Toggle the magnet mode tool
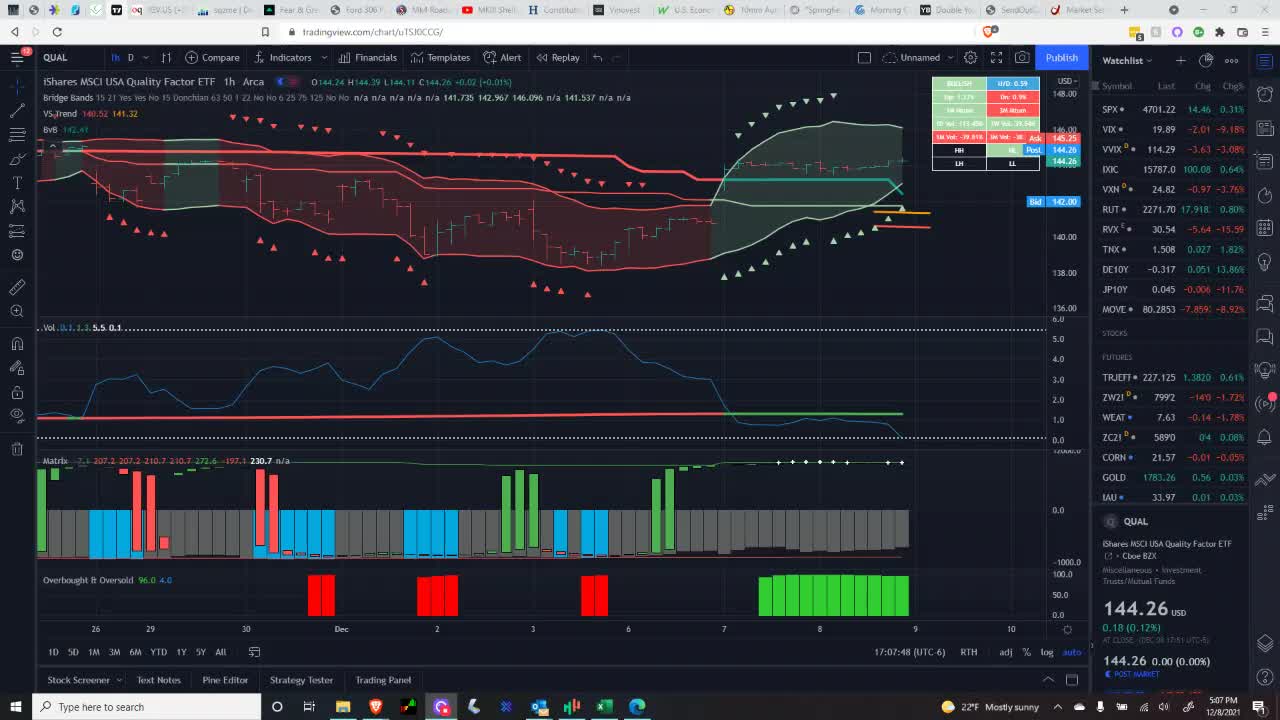The width and height of the screenshot is (1280, 720). pyautogui.click(x=17, y=343)
